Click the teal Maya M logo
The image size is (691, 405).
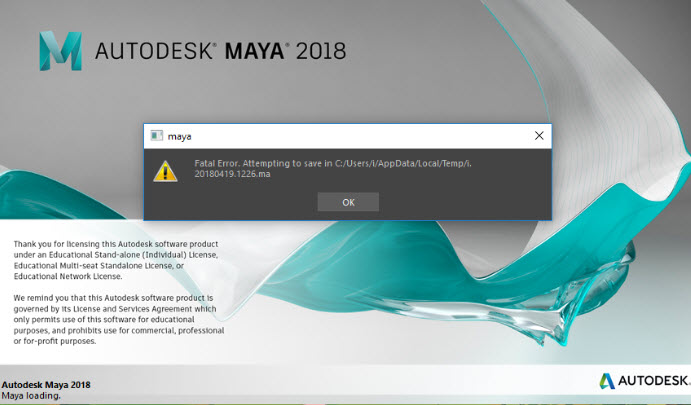[x=61, y=51]
